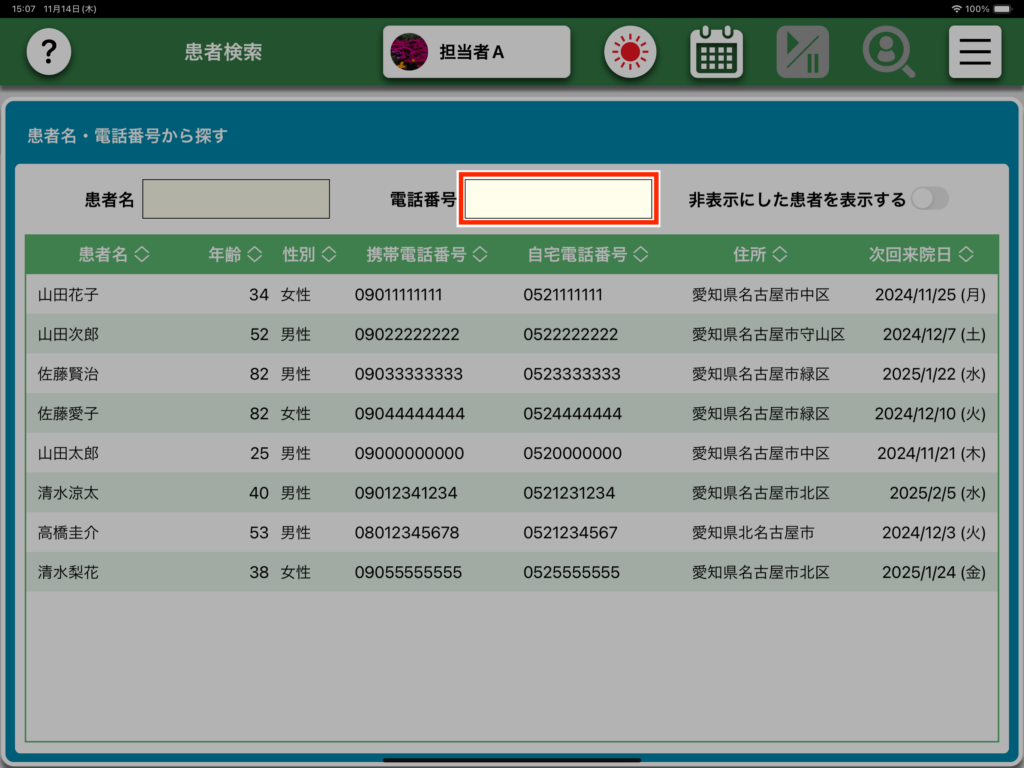Tap the red sun icon button
Viewport: 1024px width, 768px height.
629,52
